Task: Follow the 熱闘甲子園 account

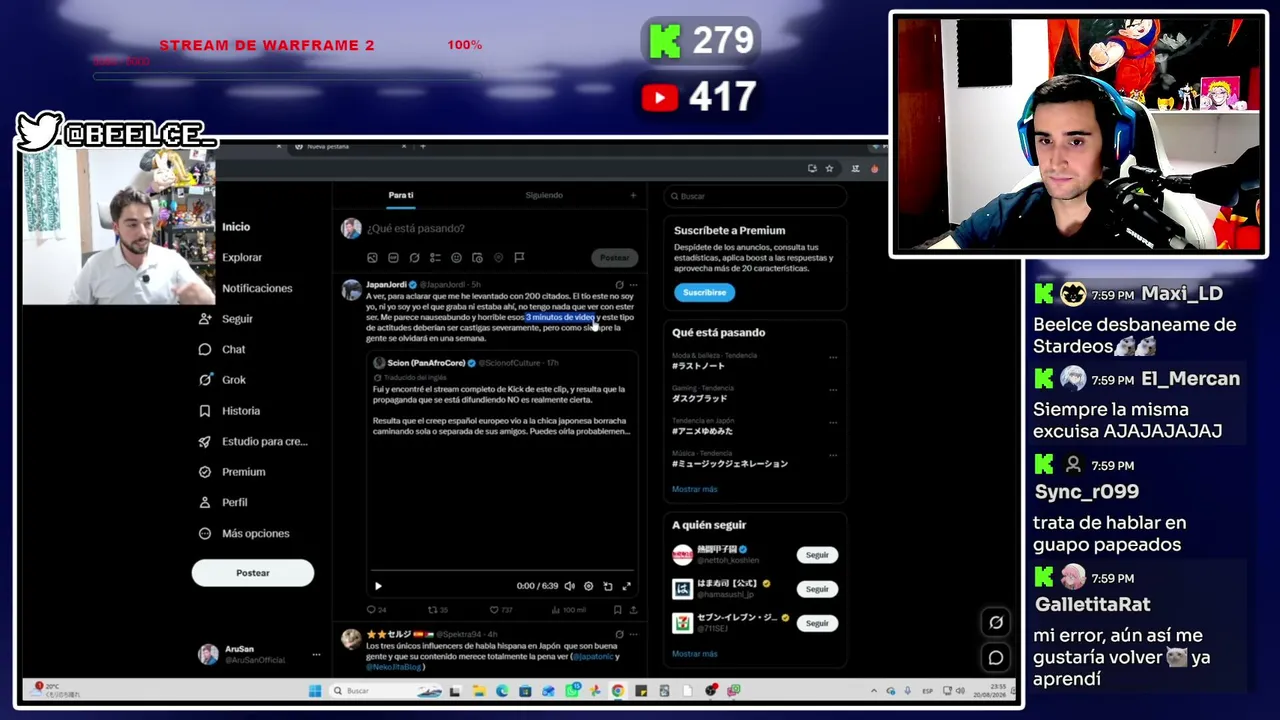Action: (817, 555)
